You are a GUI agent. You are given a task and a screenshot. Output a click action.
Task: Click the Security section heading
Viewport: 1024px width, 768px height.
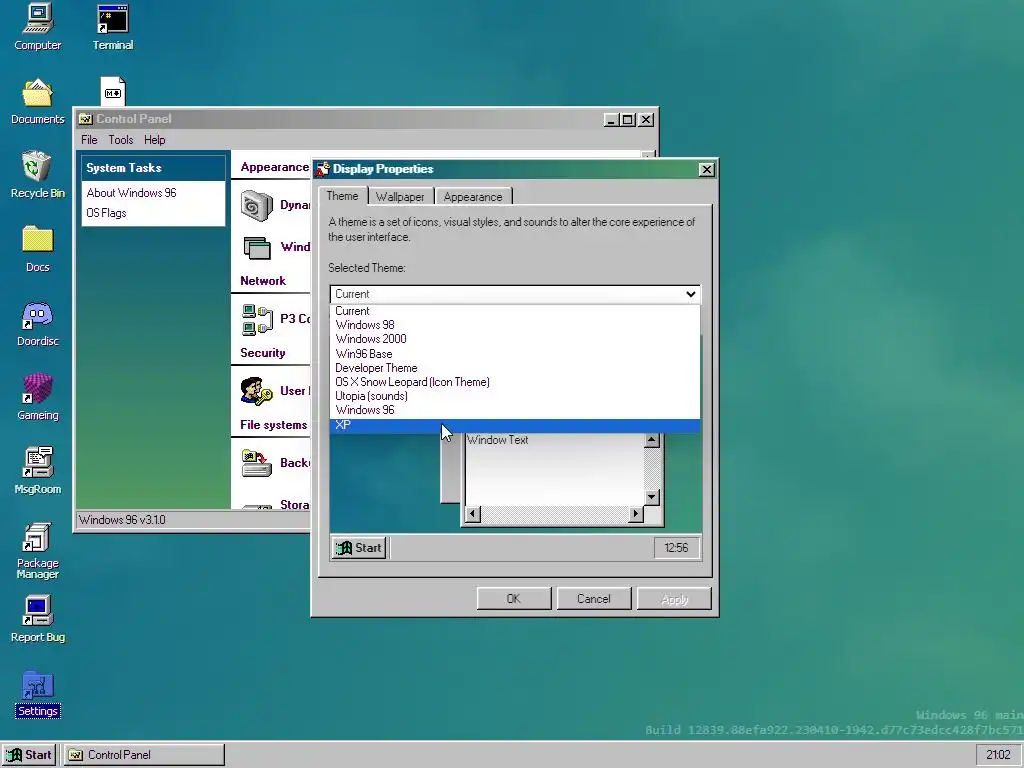coord(263,353)
